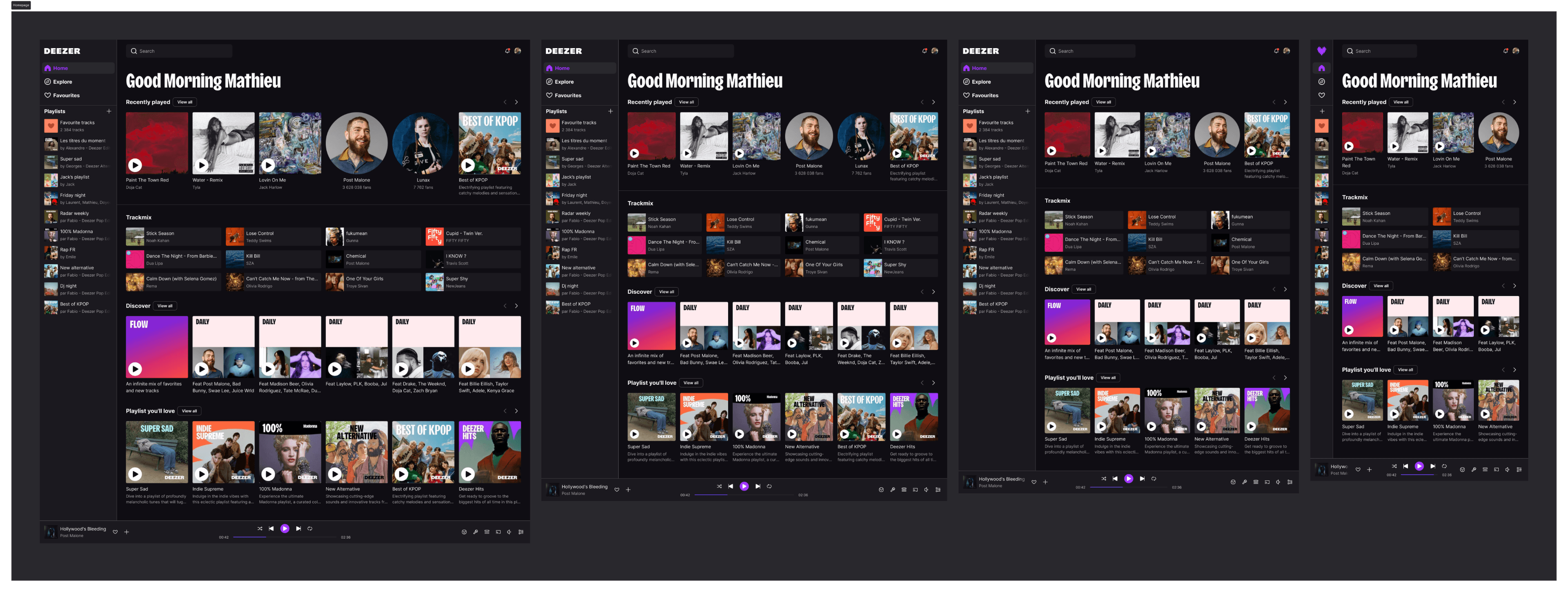Toggle shuffle in third frame player bar

(x=1104, y=479)
